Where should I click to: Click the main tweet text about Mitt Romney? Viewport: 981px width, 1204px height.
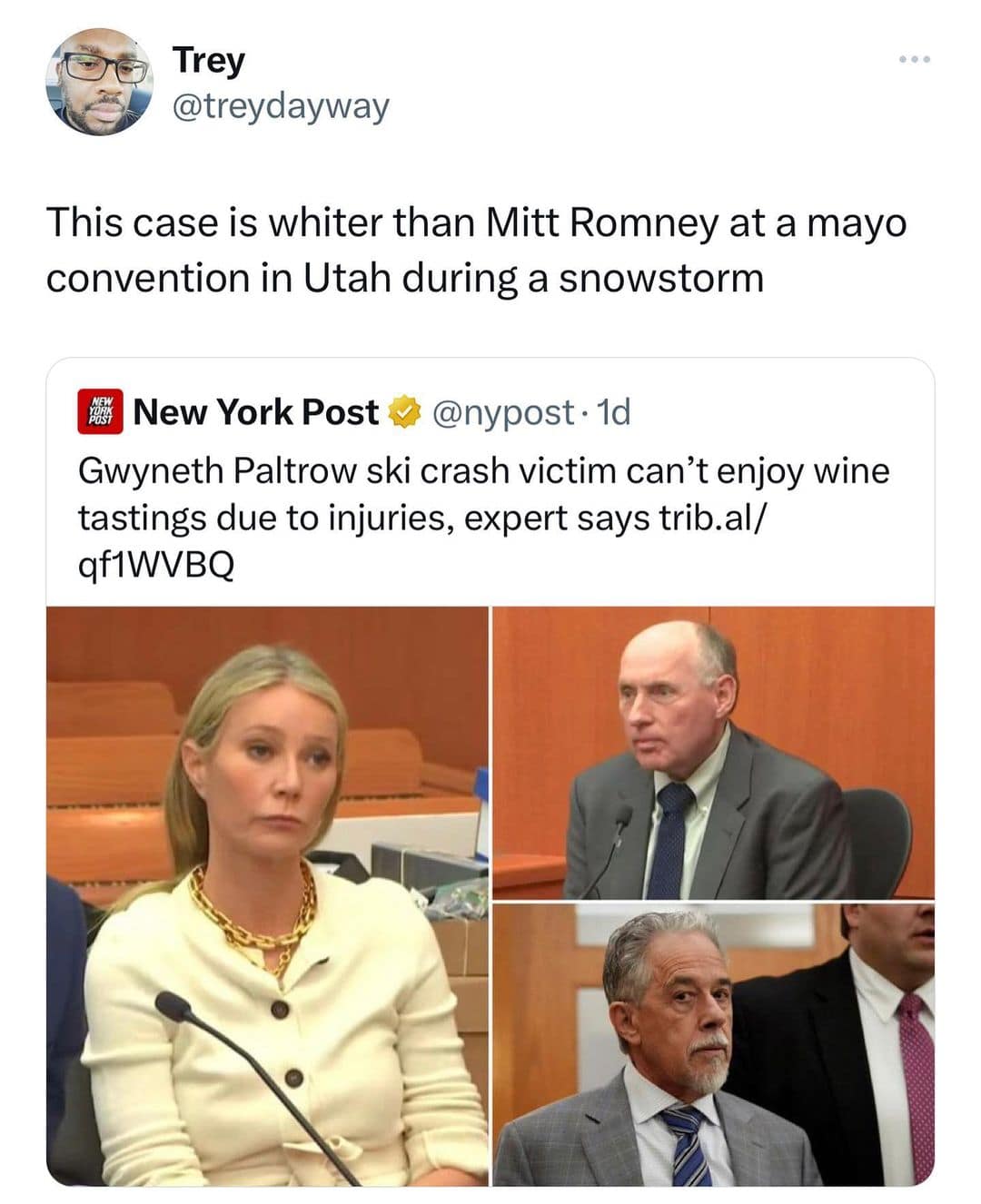click(476, 250)
